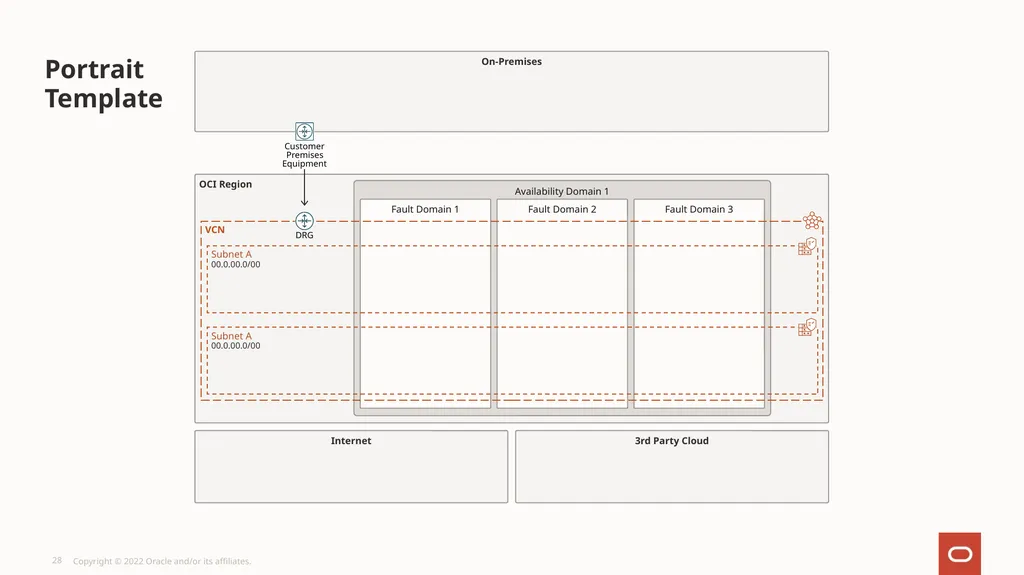
Task: Click the 'DRG' text label
Action: [304, 235]
